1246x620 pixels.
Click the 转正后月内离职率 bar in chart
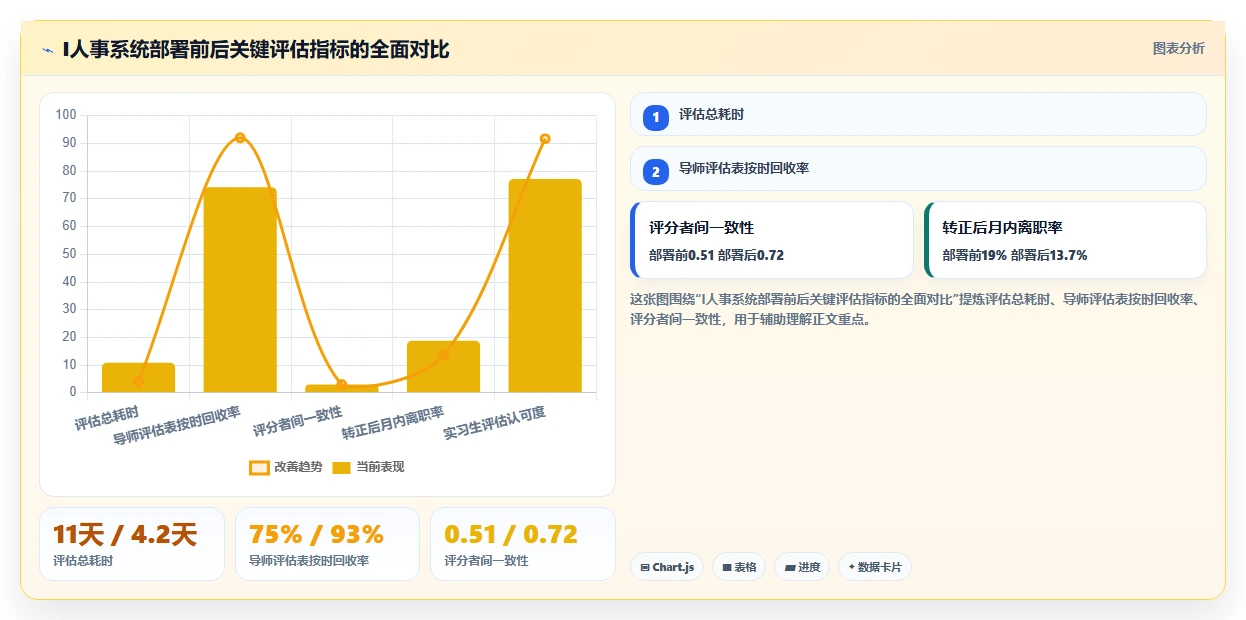tap(443, 367)
